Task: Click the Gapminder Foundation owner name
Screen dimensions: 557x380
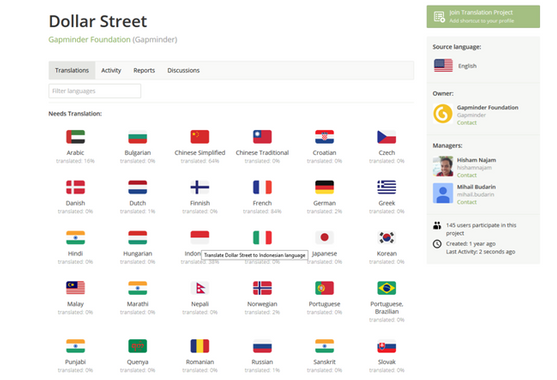Action: 487,107
